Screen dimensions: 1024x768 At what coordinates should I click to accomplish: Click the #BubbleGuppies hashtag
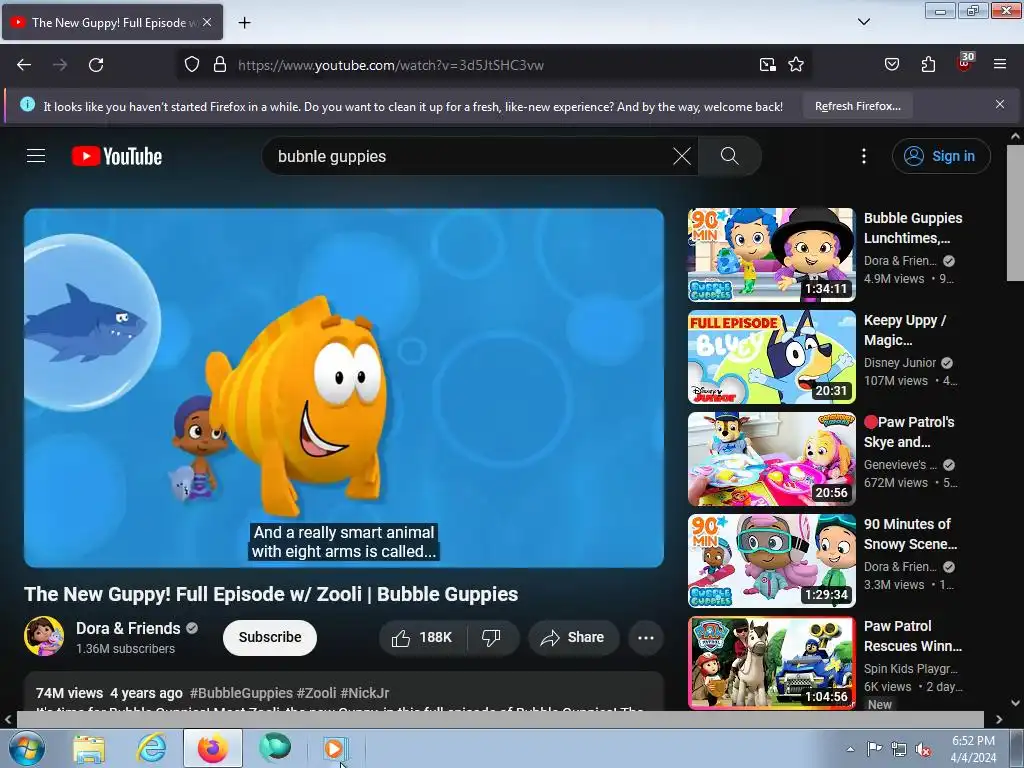coord(241,693)
